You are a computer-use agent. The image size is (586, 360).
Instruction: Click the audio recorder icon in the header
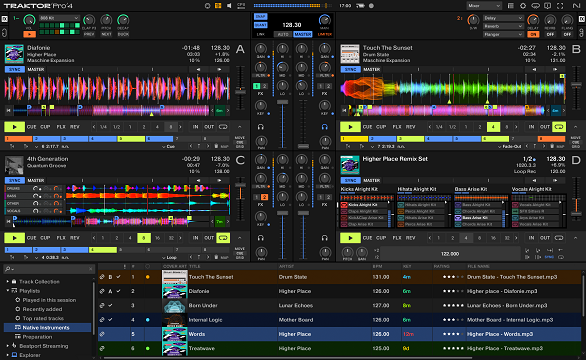371,6
